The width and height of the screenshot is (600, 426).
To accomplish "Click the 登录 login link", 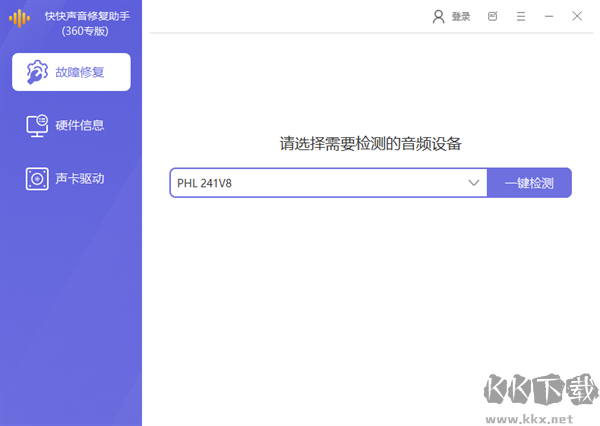I will point(461,16).
